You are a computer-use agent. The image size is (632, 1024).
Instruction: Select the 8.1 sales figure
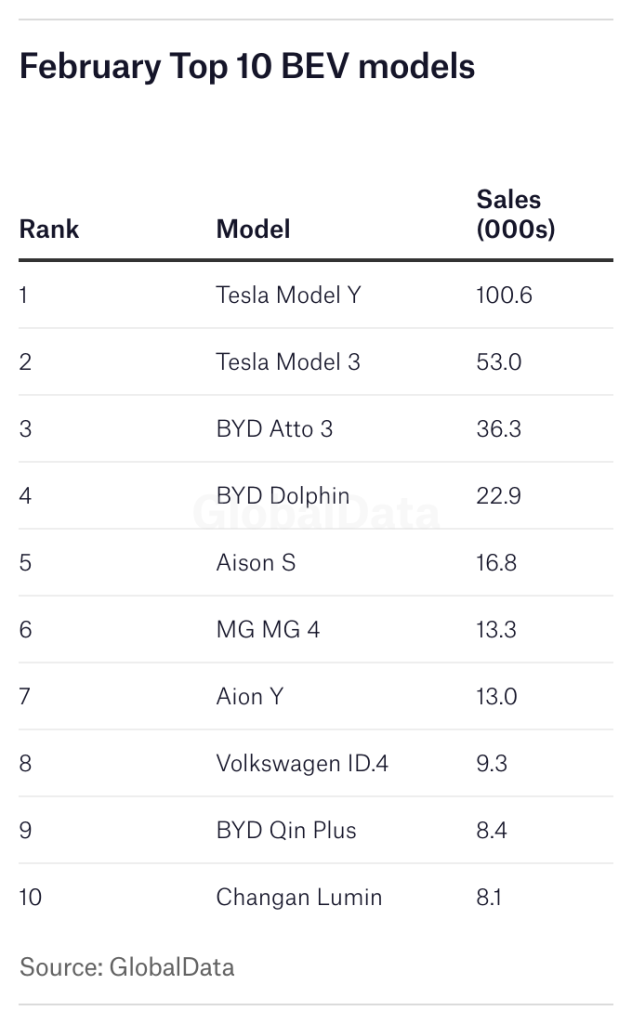coord(489,897)
